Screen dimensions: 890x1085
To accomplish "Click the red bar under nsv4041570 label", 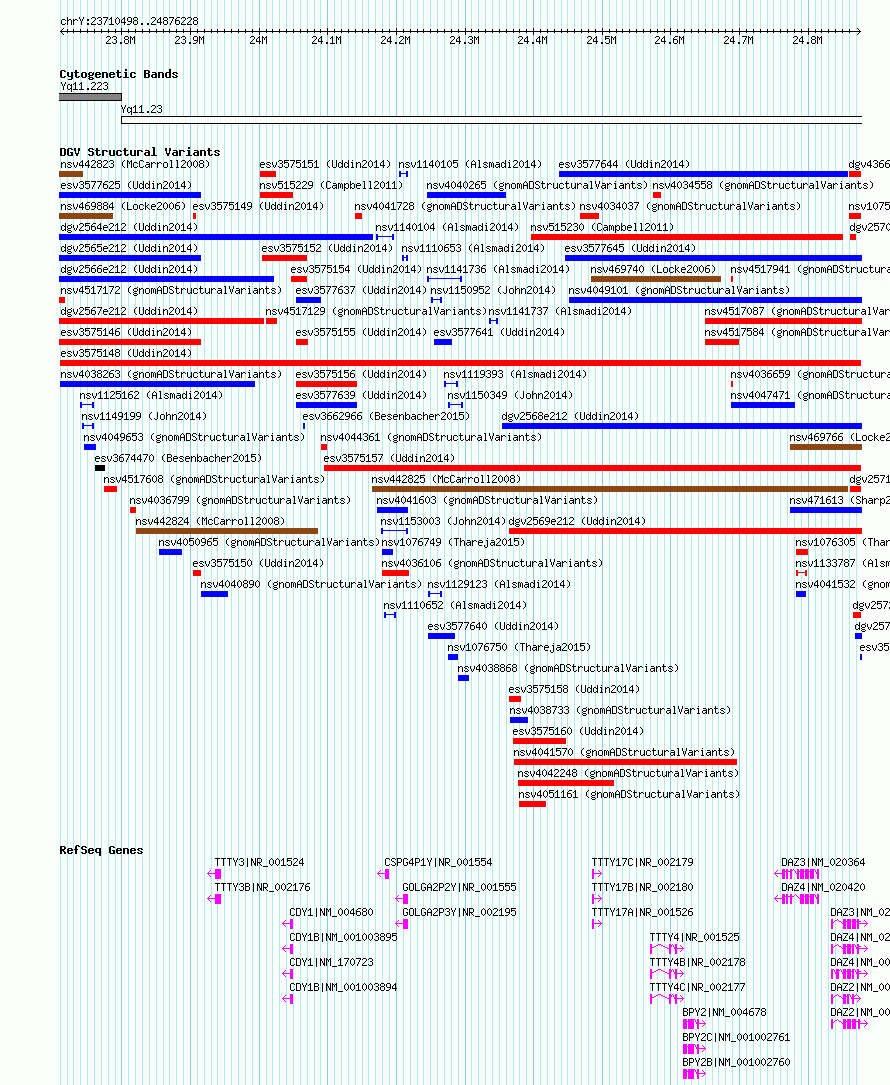I will pyautogui.click(x=626, y=762).
